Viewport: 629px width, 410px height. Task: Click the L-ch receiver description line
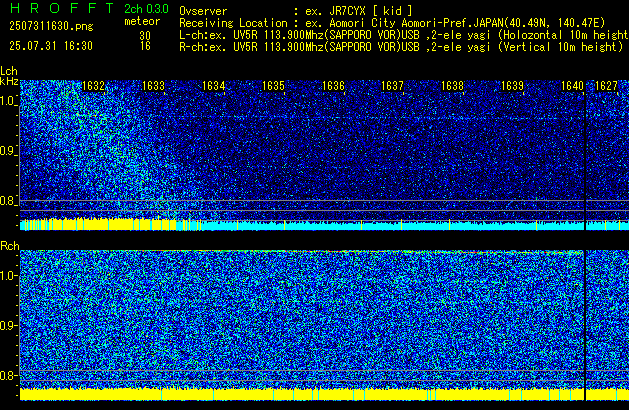click(404, 35)
